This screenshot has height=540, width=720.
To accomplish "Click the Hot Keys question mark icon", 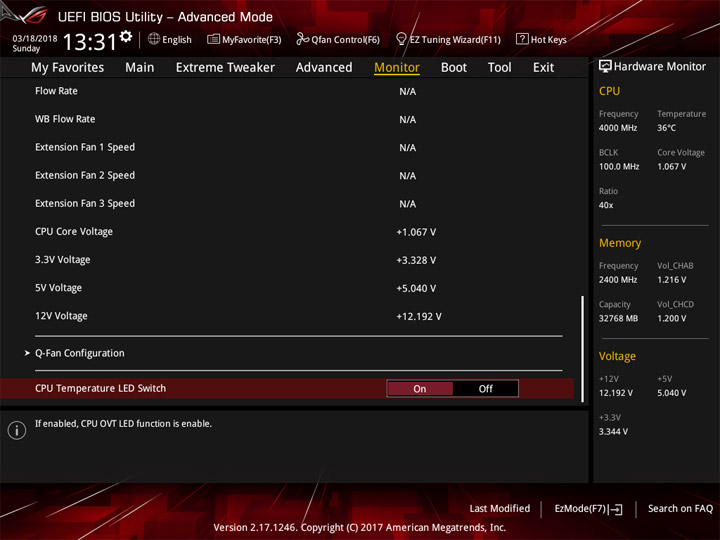I will point(522,39).
